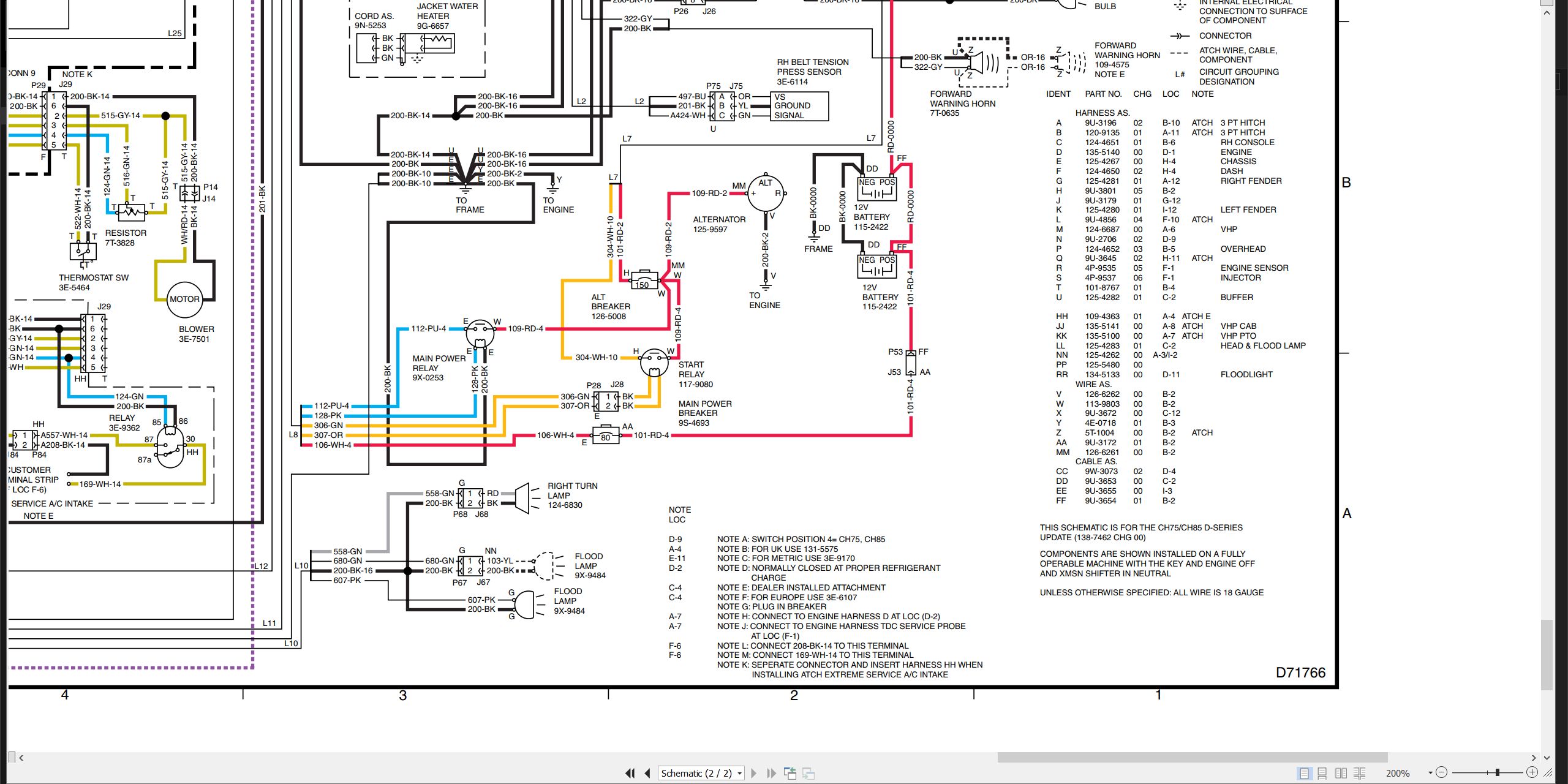The height and width of the screenshot is (784, 1568).
Task: Click the zoom in plus icon
Action: point(1532,773)
